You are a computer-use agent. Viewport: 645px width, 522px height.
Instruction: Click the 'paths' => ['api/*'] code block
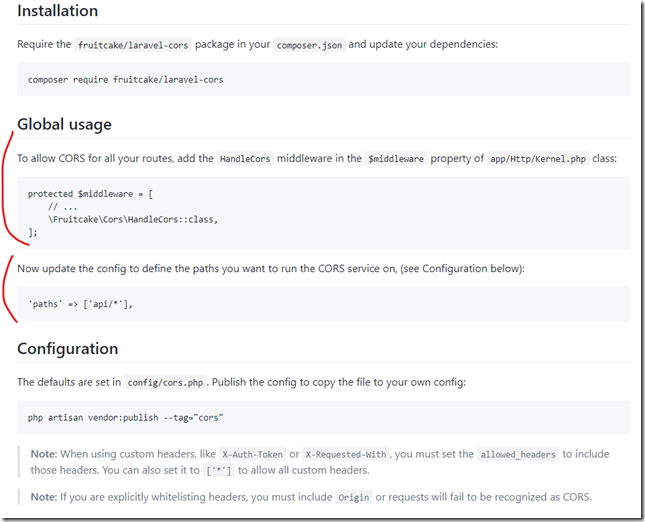[81, 304]
